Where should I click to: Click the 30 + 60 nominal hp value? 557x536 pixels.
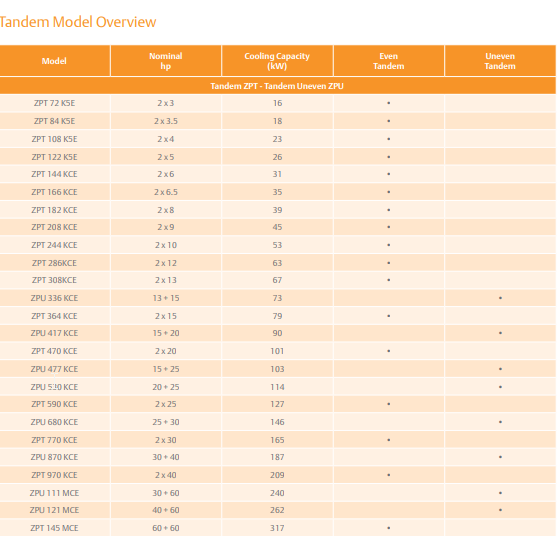click(x=166, y=493)
